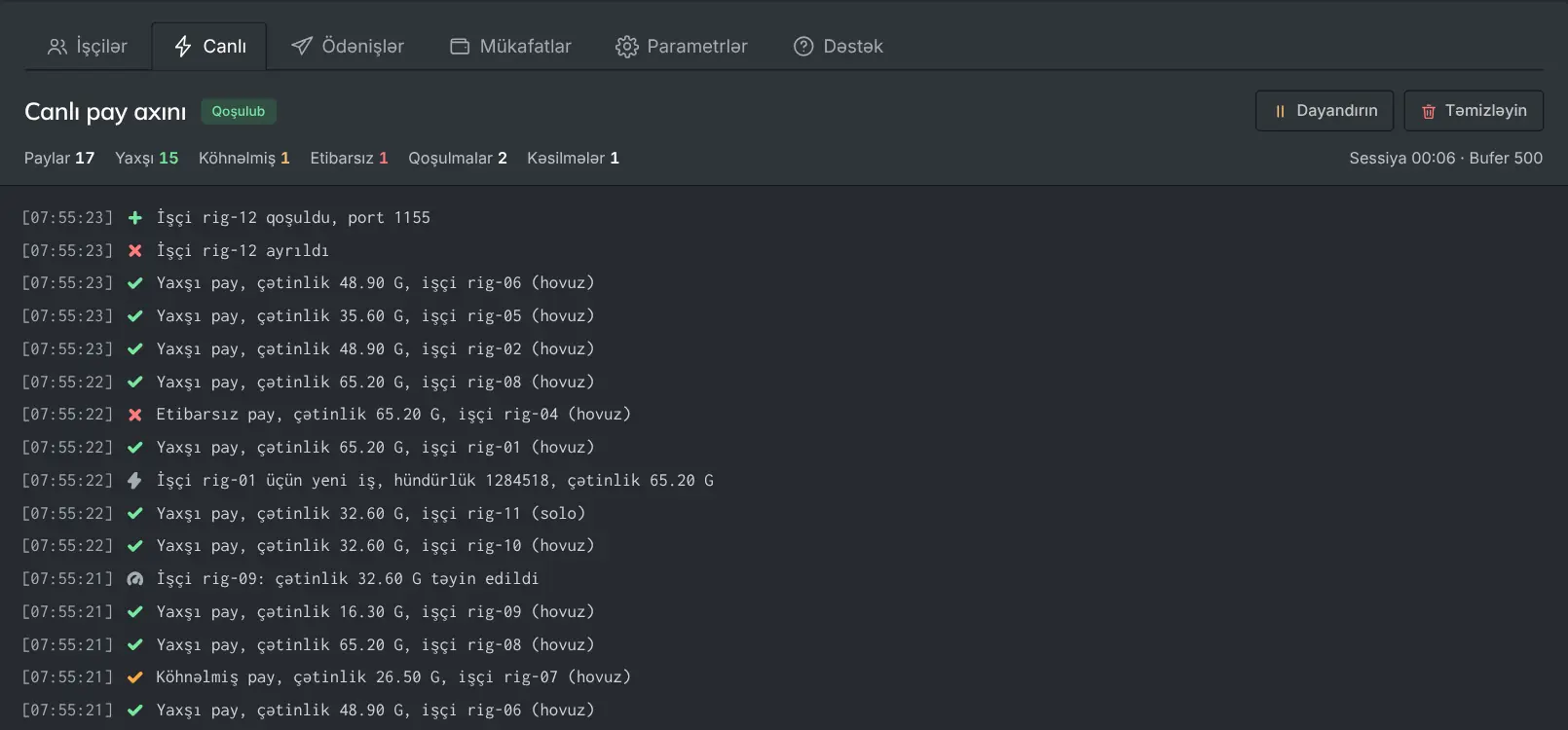Click the Yaxşı 15 counter

pyautogui.click(x=147, y=159)
